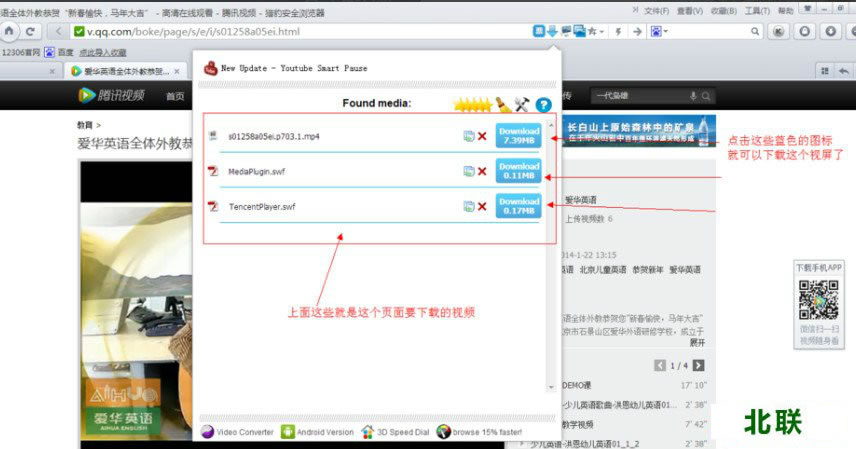Viewport: 856px width, 449px height.
Task: Delete MediaPlugin.swf using red X
Action: (482, 171)
